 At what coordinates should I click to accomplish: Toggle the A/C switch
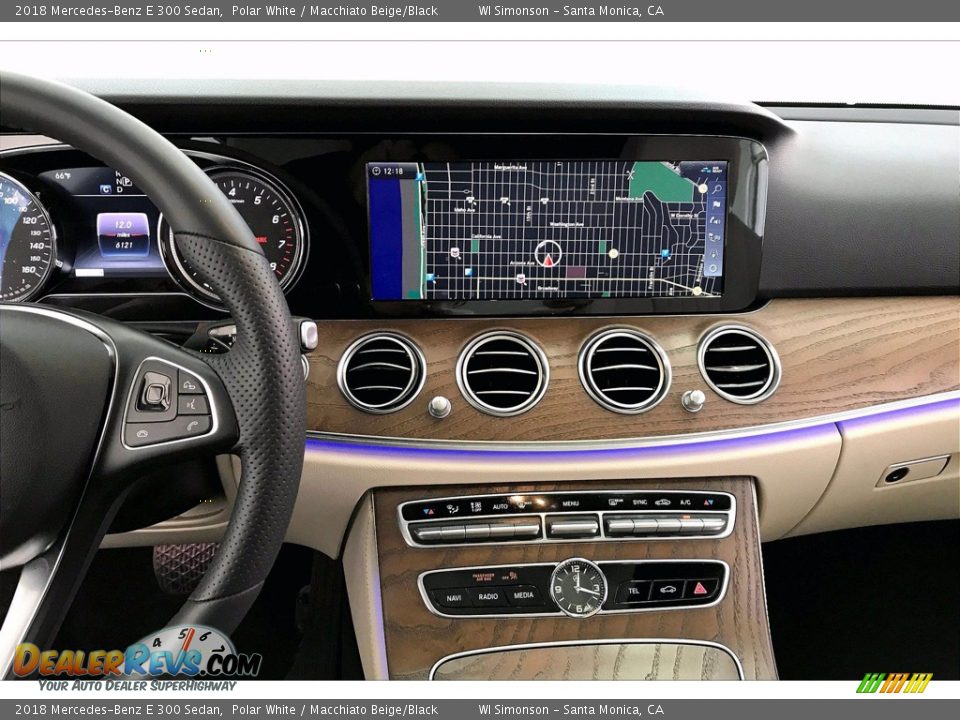[691, 525]
